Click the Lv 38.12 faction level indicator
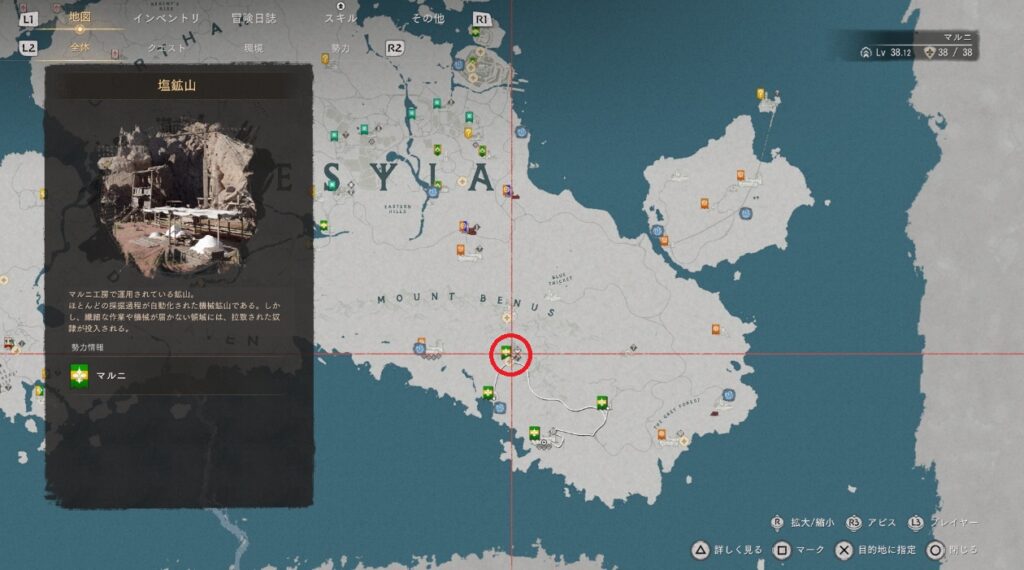 click(x=888, y=52)
